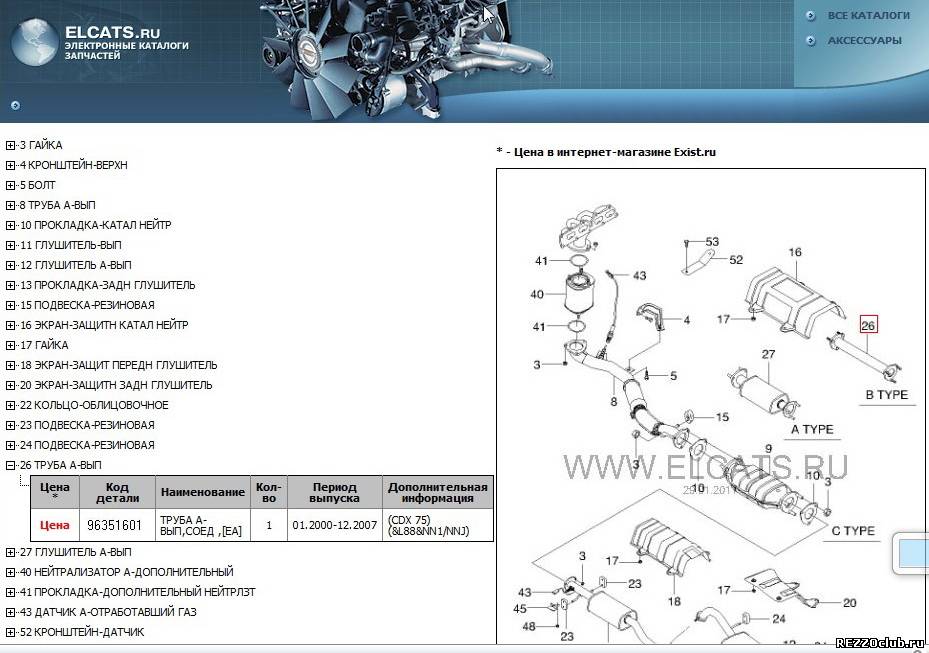Click callout 5 beside the bolt
This screenshot has width=929, height=653.
pos(673,376)
